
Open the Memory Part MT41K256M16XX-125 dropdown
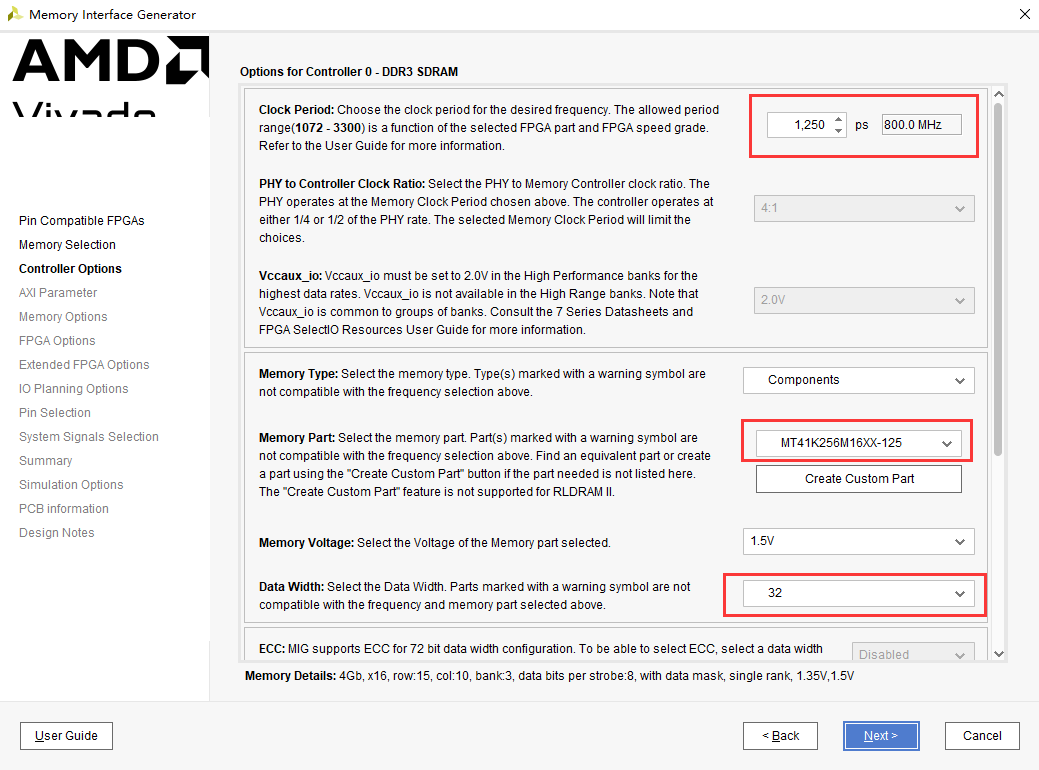[x=858, y=443]
